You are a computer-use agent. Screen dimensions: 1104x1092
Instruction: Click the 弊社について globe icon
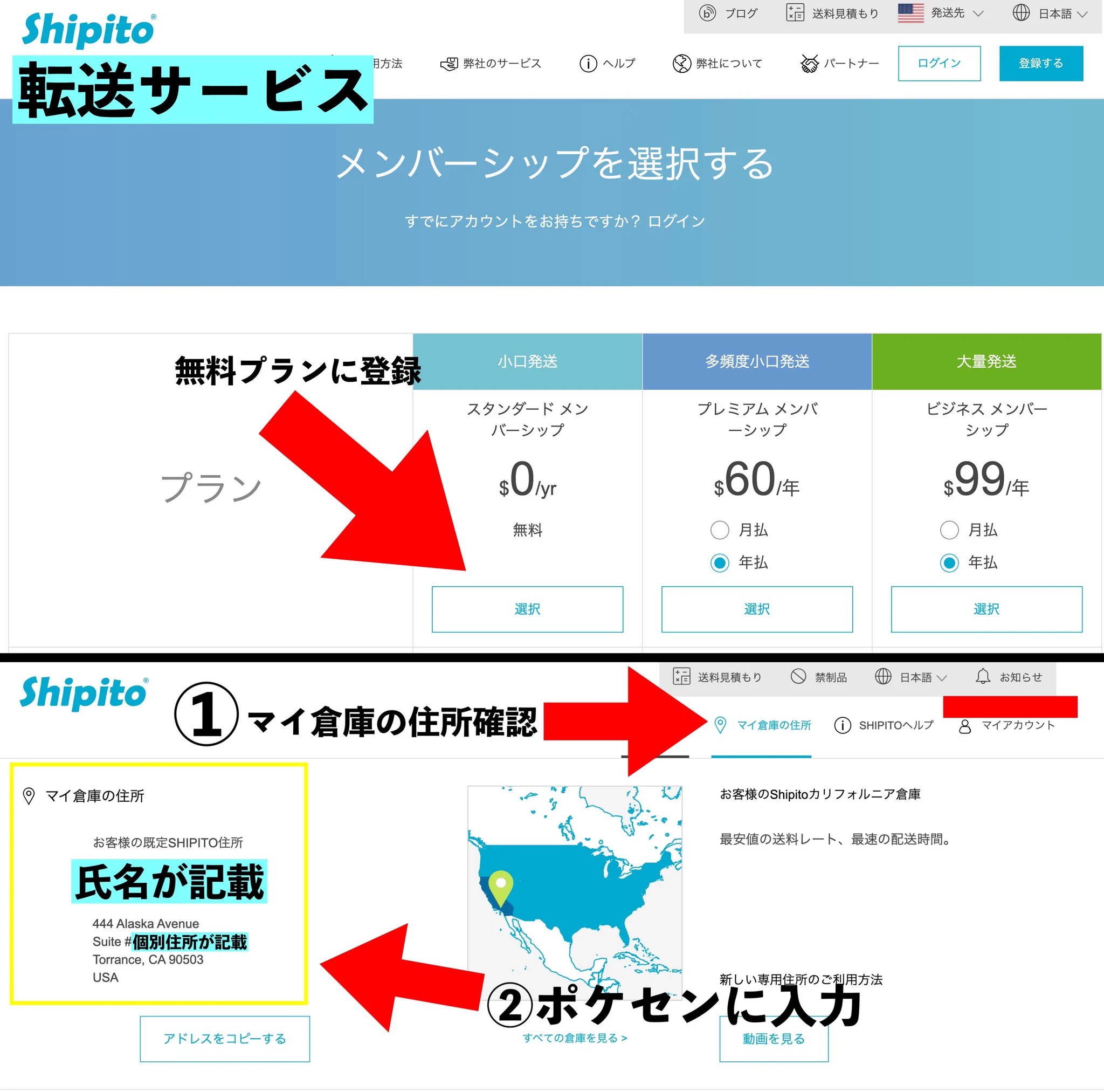tap(681, 64)
